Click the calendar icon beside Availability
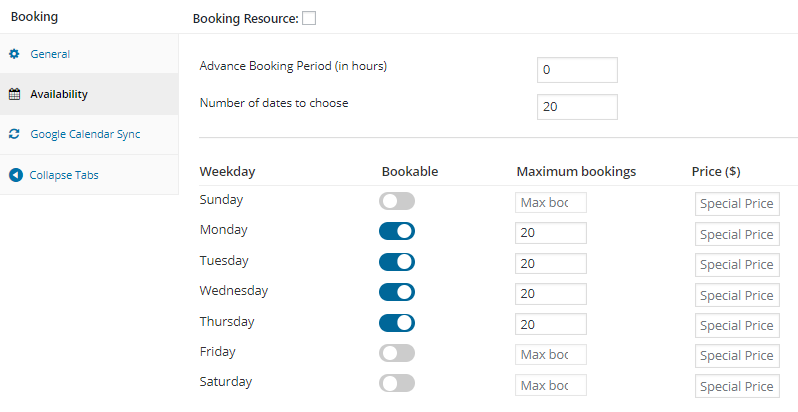The image size is (798, 412). pos(15,95)
